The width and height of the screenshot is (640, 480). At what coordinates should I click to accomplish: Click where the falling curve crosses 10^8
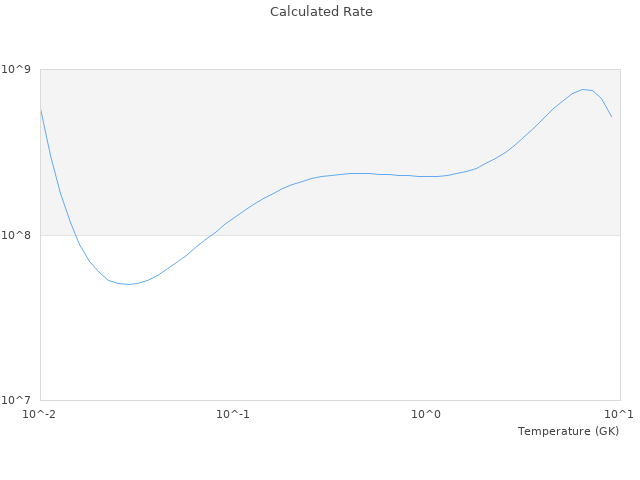[x=74, y=235]
